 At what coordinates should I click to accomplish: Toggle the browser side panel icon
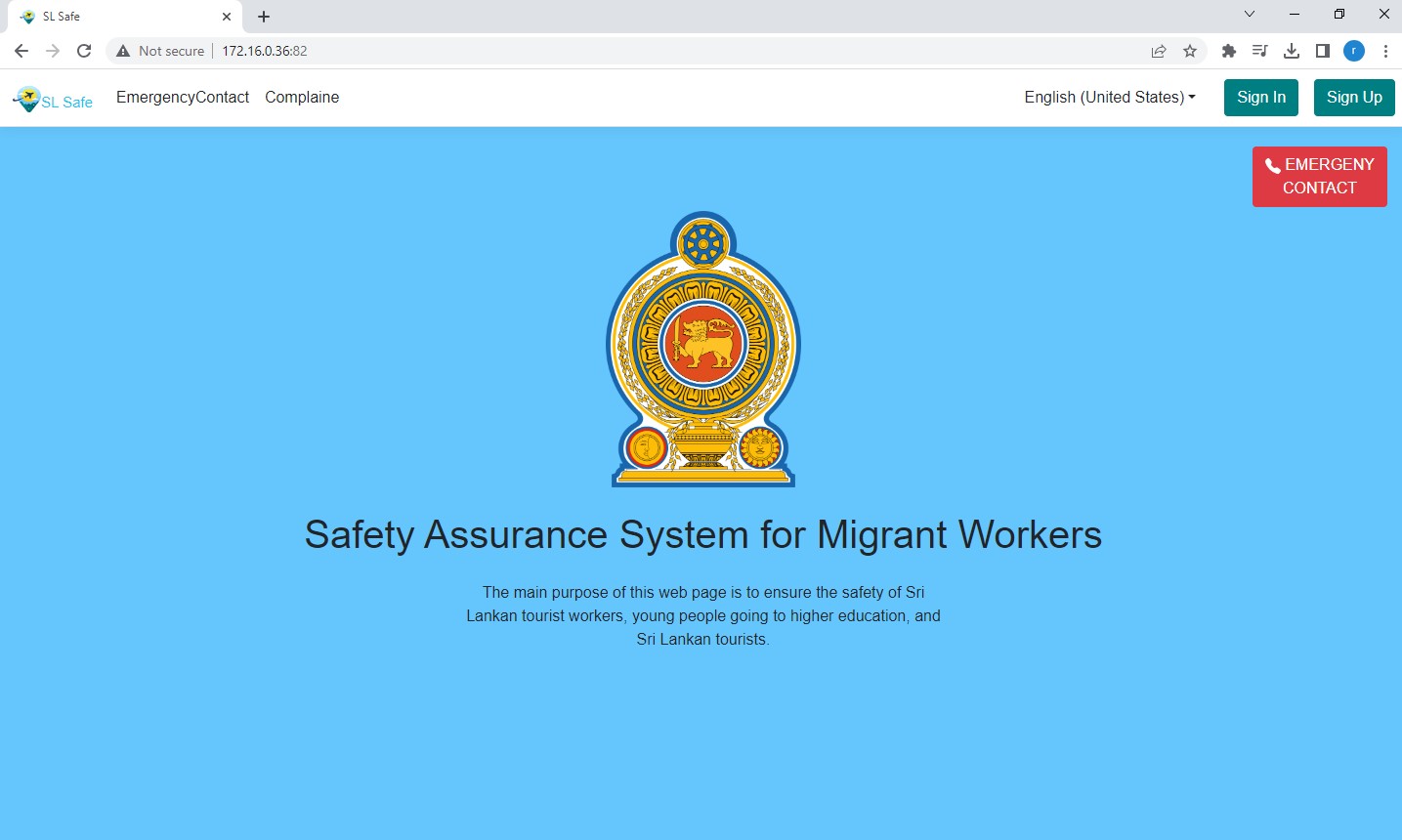click(x=1323, y=51)
